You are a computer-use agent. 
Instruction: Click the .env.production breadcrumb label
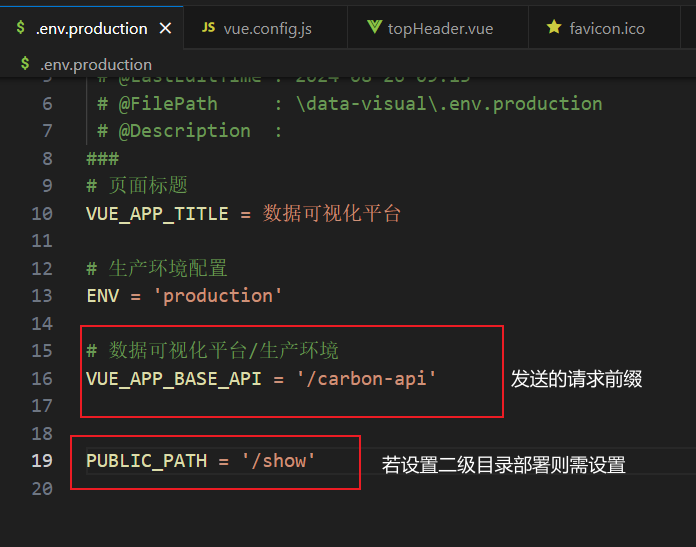coord(96,65)
